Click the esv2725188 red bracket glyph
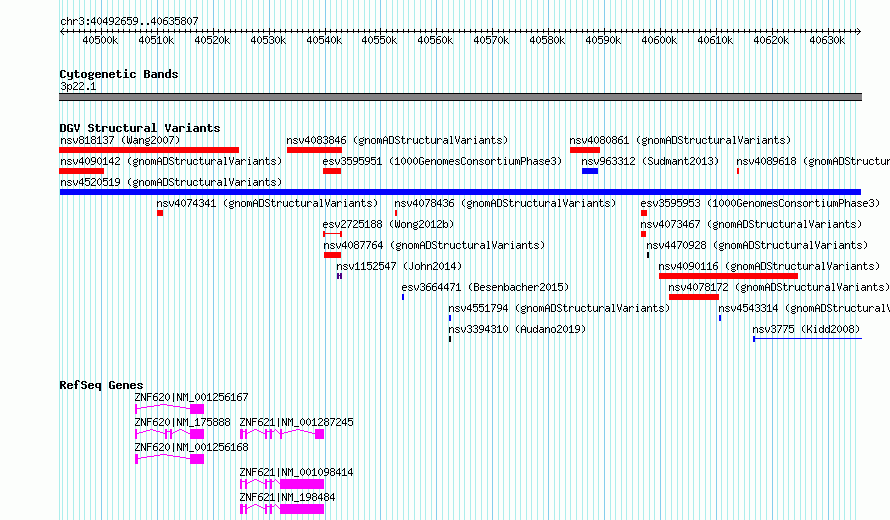Screen dimensions: 890x520 tap(332, 234)
